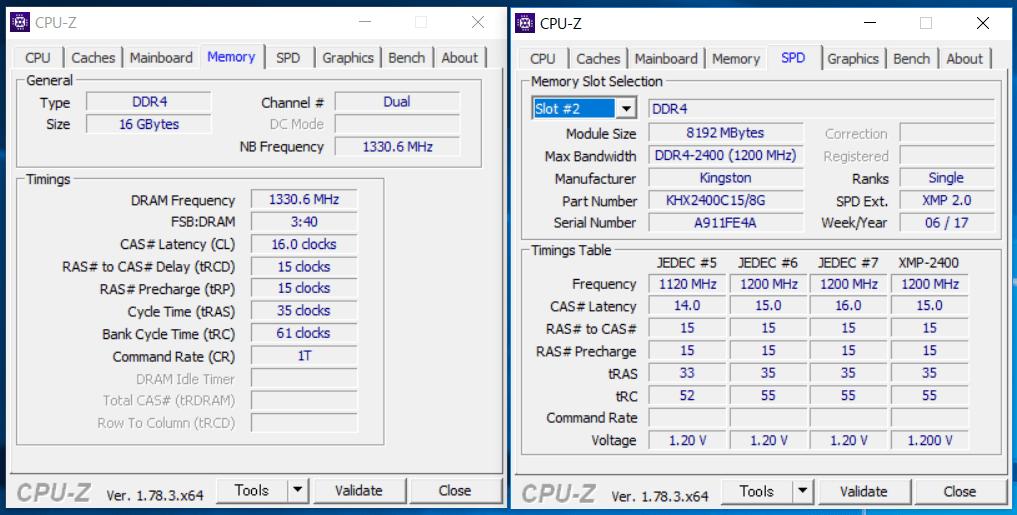This screenshot has height=515, width=1017.
Task: Click the Part Number field KHX2400C15/8G
Action: (x=725, y=200)
